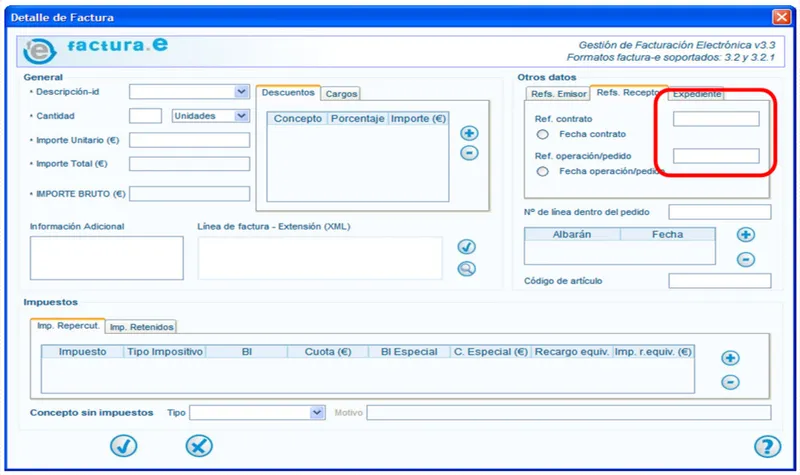Image resolution: width=800 pixels, height=475 pixels.
Task: Click the Imp. r.equiv. (€) column header
Action: click(x=653, y=352)
